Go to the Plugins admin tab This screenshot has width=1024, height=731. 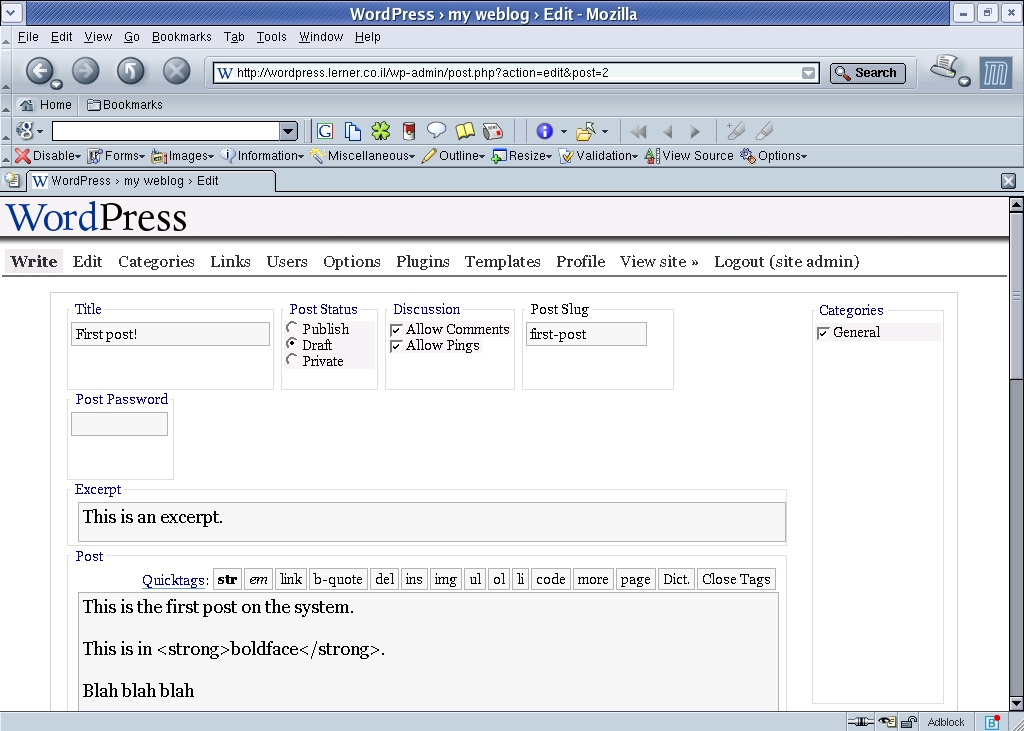(422, 261)
